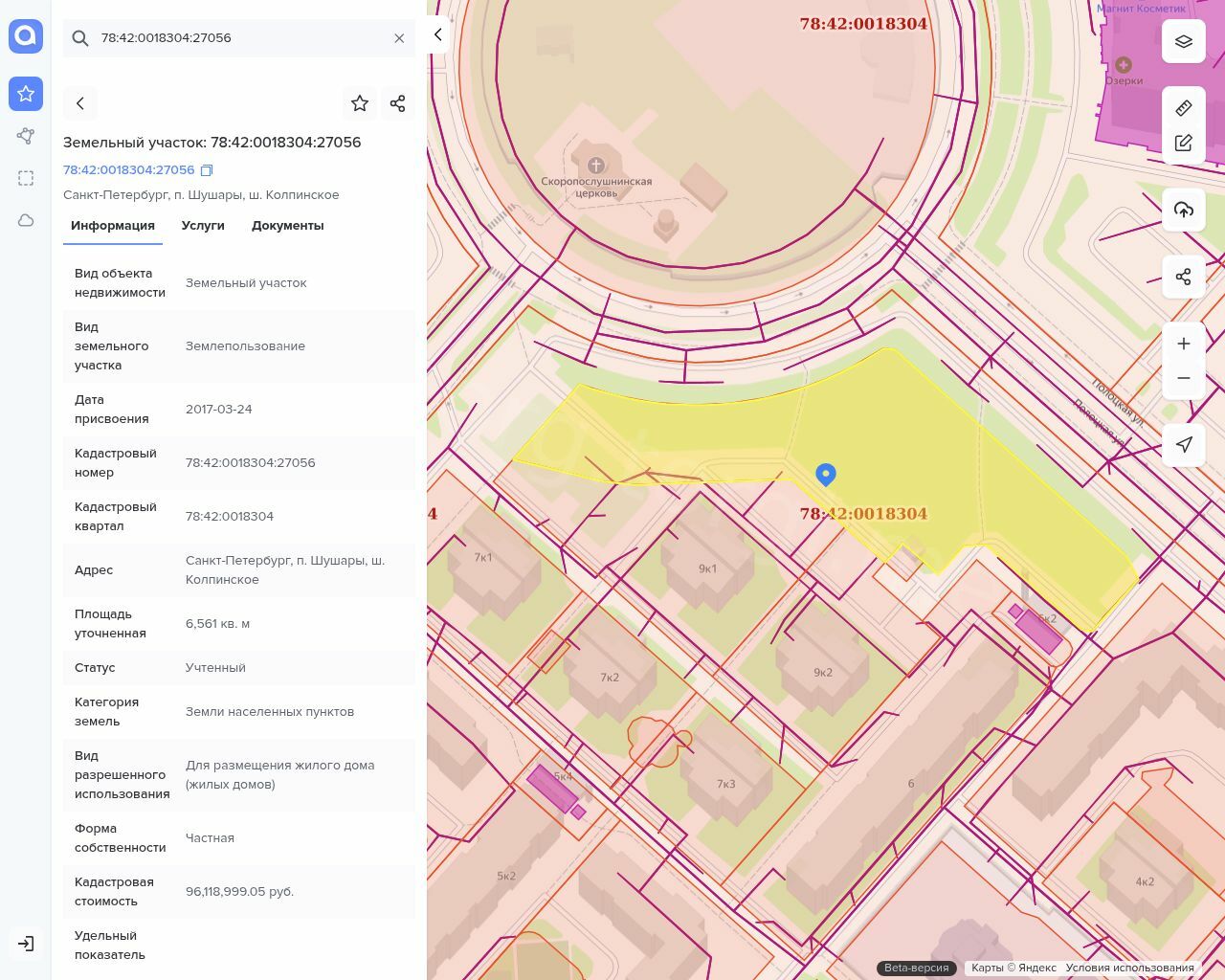The height and width of the screenshot is (980, 1225).
Task: Activate the draw/edit tool on map
Action: pyautogui.click(x=1183, y=144)
